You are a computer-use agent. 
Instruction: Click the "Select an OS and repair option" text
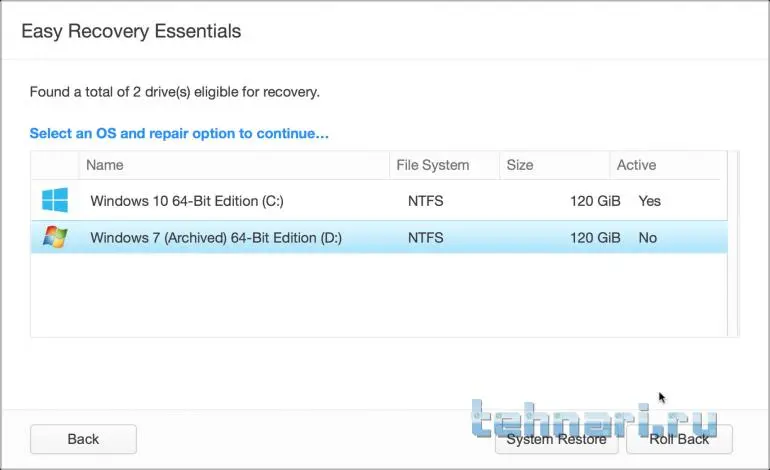pos(179,133)
